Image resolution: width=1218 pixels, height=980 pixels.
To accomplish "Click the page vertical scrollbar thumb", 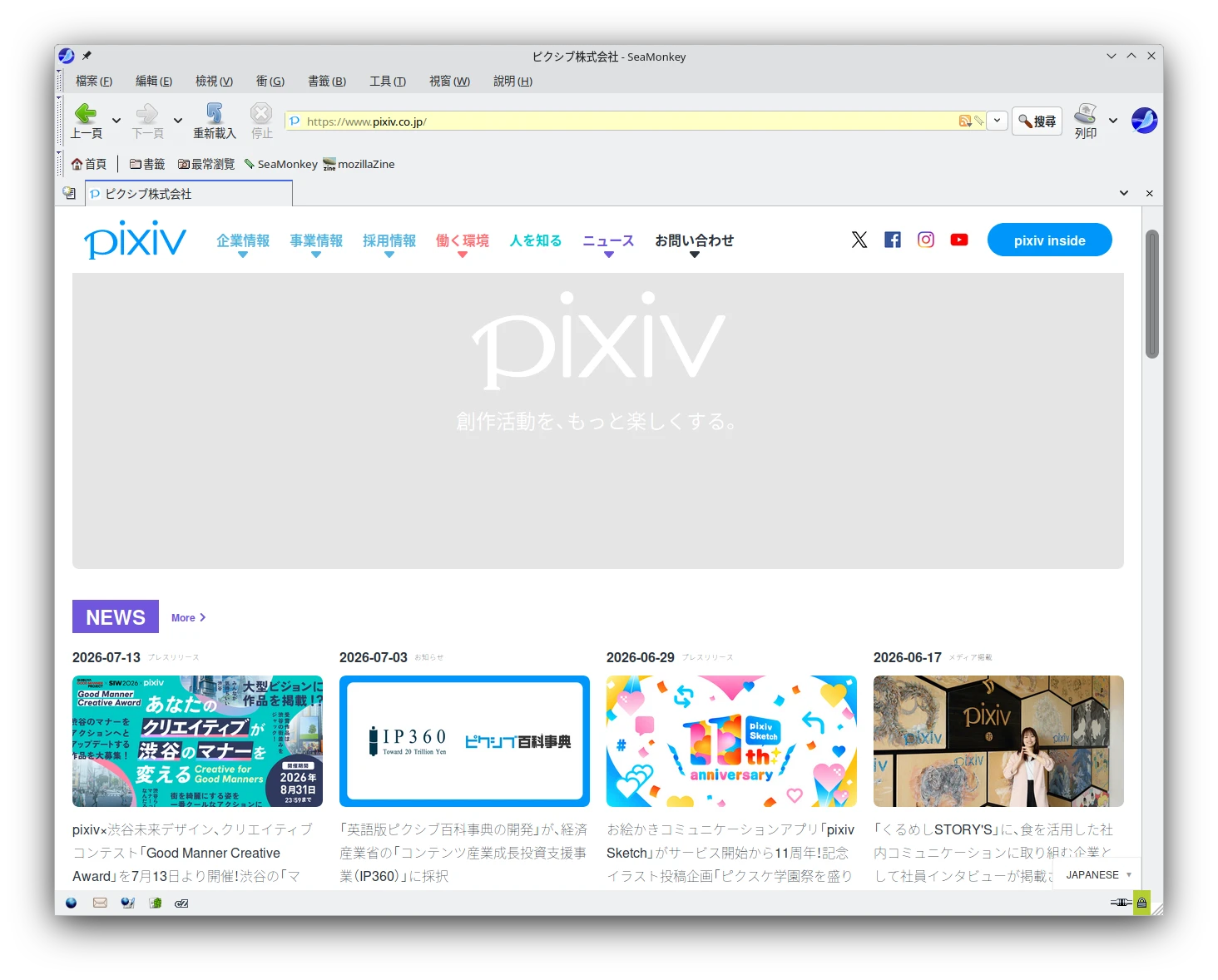I will [x=1151, y=294].
